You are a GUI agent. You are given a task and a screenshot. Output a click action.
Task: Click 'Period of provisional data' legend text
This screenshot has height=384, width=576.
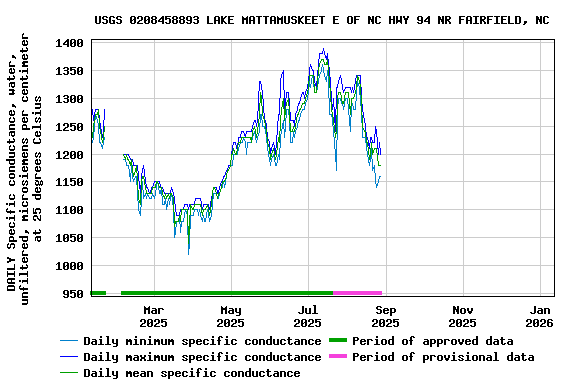coord(443,357)
